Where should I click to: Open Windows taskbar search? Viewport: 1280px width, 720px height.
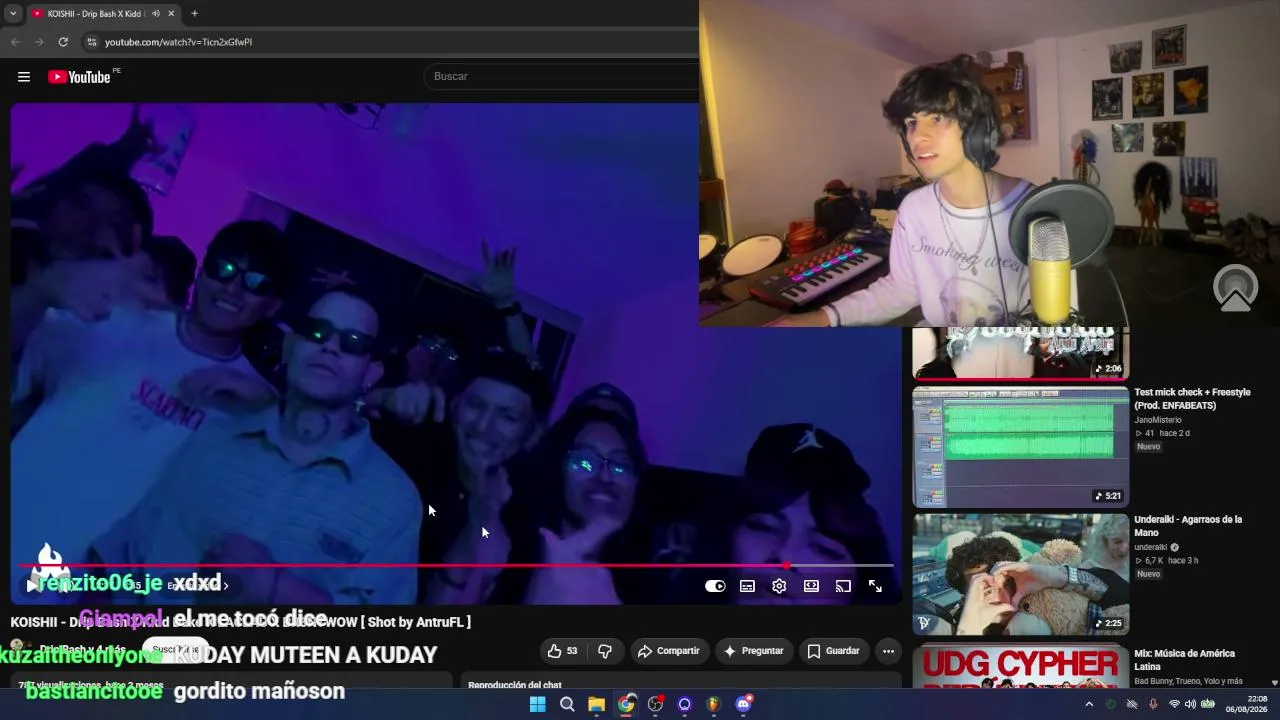click(x=567, y=704)
